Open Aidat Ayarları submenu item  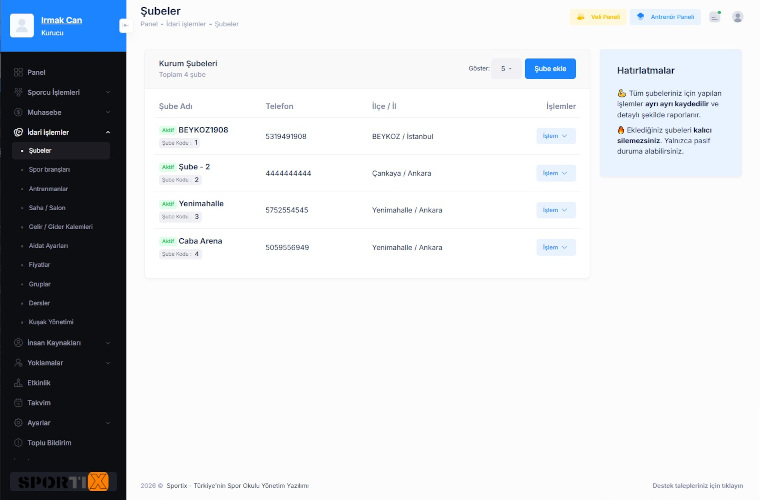(x=48, y=246)
